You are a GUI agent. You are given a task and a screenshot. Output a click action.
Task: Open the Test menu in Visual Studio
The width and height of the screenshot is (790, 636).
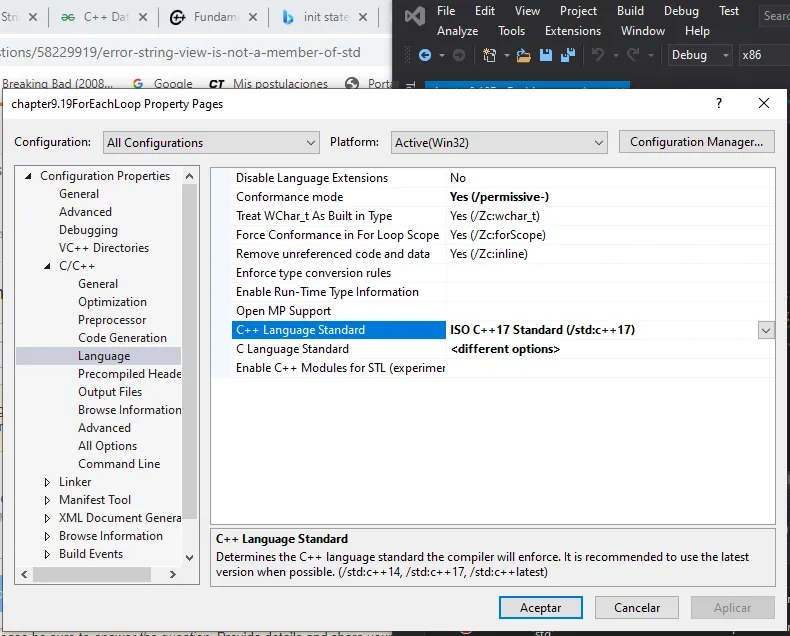pos(729,11)
